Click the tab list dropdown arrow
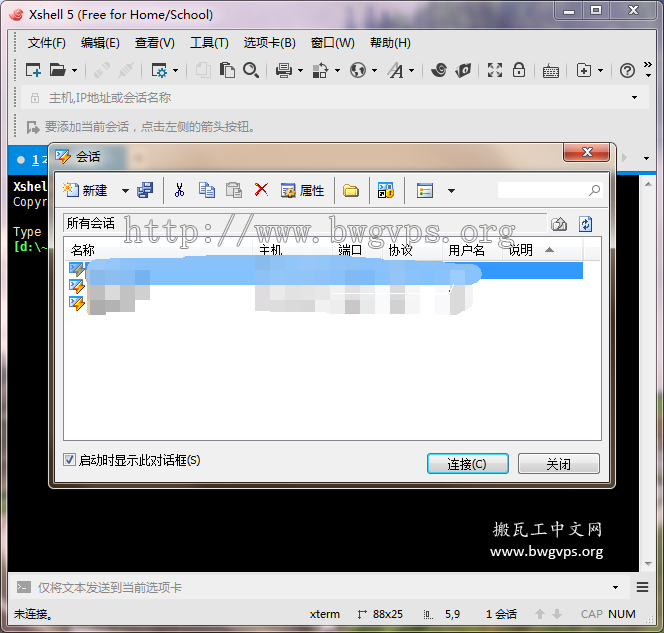Screen dimensions: 664x633 click(646, 158)
